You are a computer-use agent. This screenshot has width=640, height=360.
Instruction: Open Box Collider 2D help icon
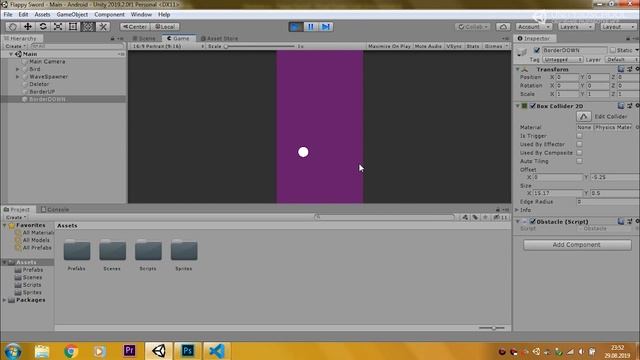(x=621, y=106)
